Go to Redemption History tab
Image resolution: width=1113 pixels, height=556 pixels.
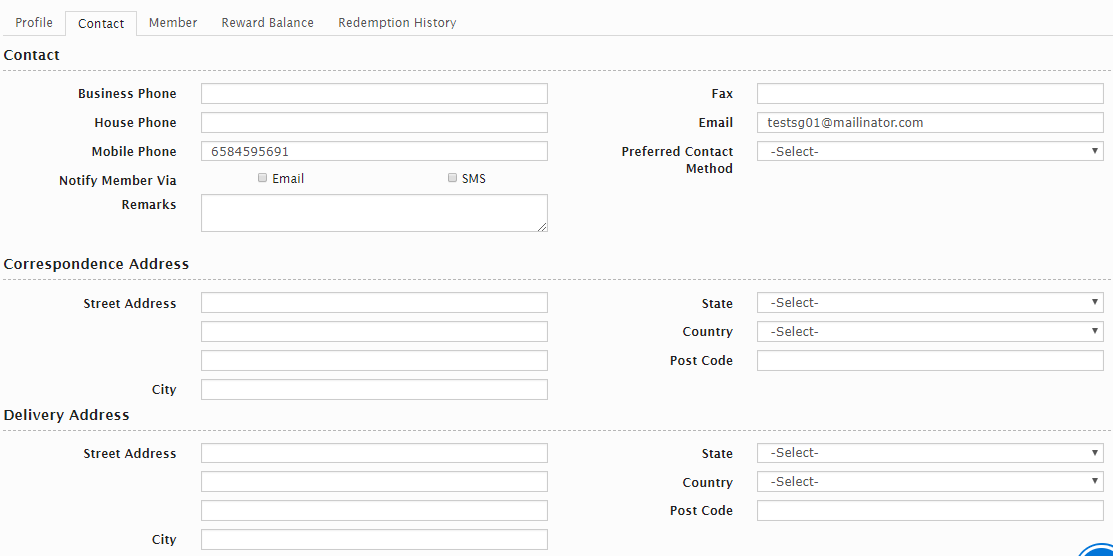point(397,22)
